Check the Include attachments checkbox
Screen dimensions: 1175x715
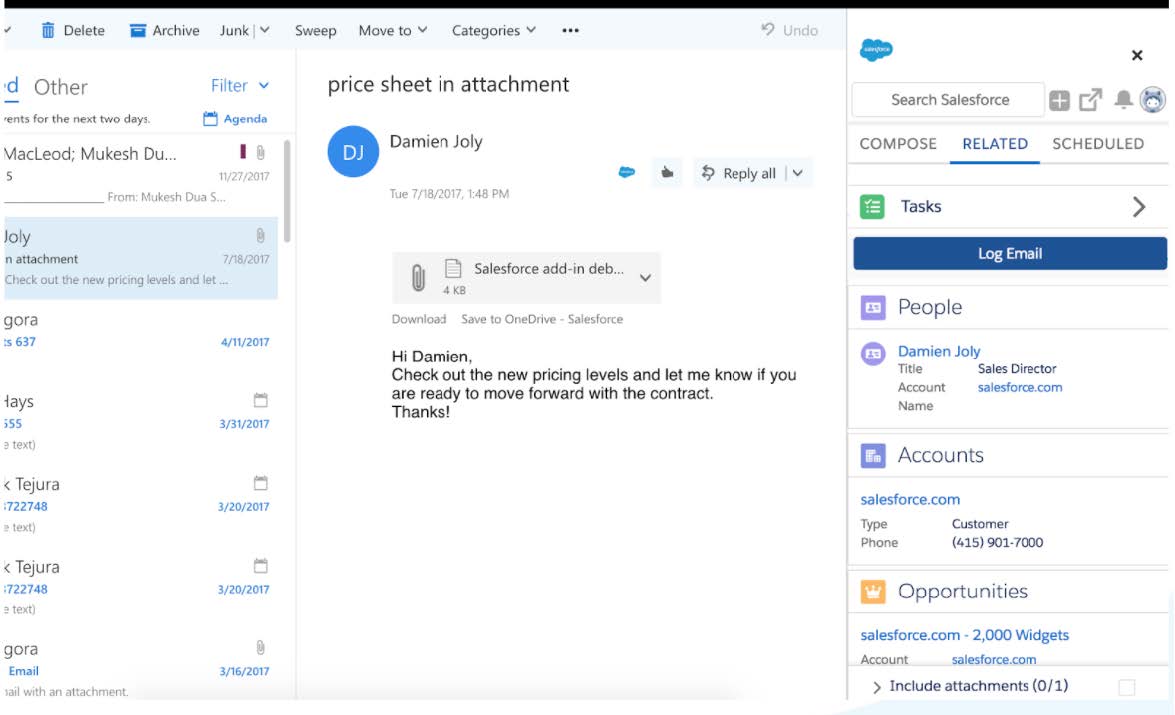pos(1127,687)
